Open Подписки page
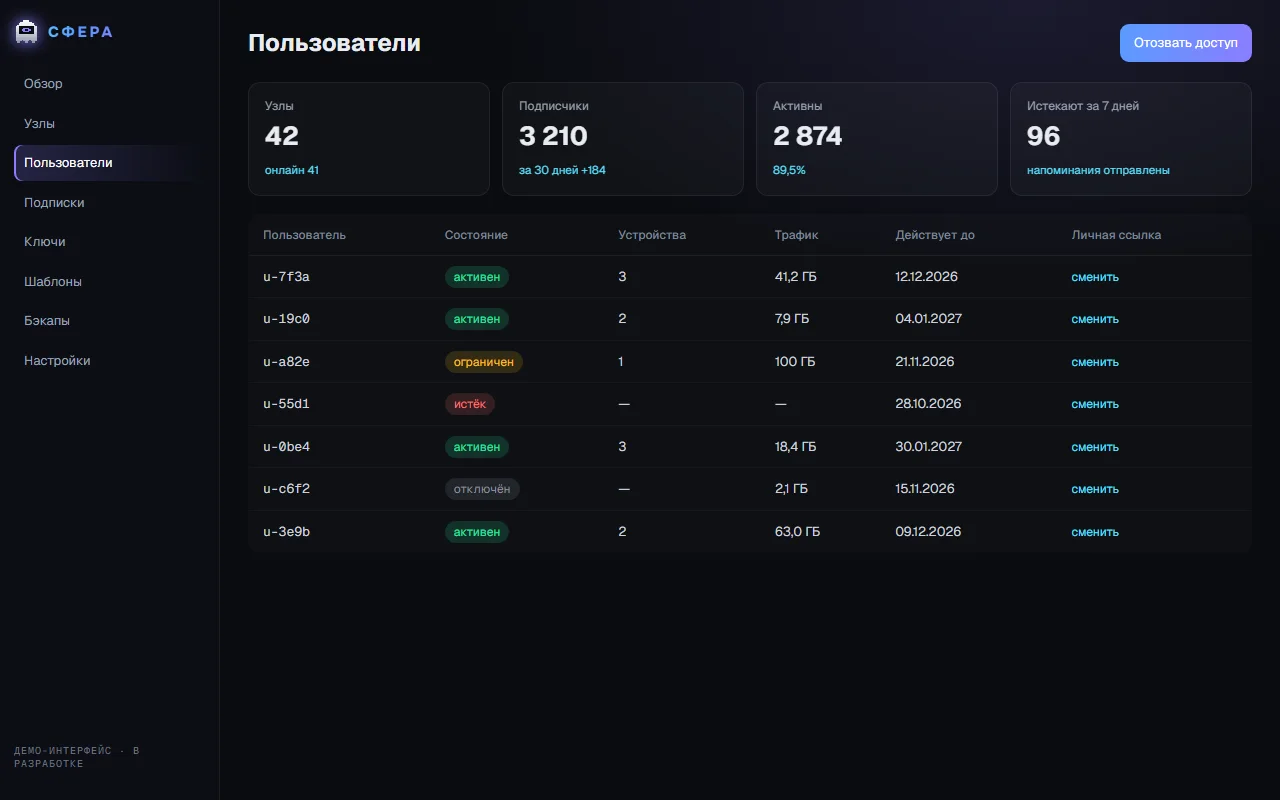The width and height of the screenshot is (1280, 800). click(x=109, y=203)
